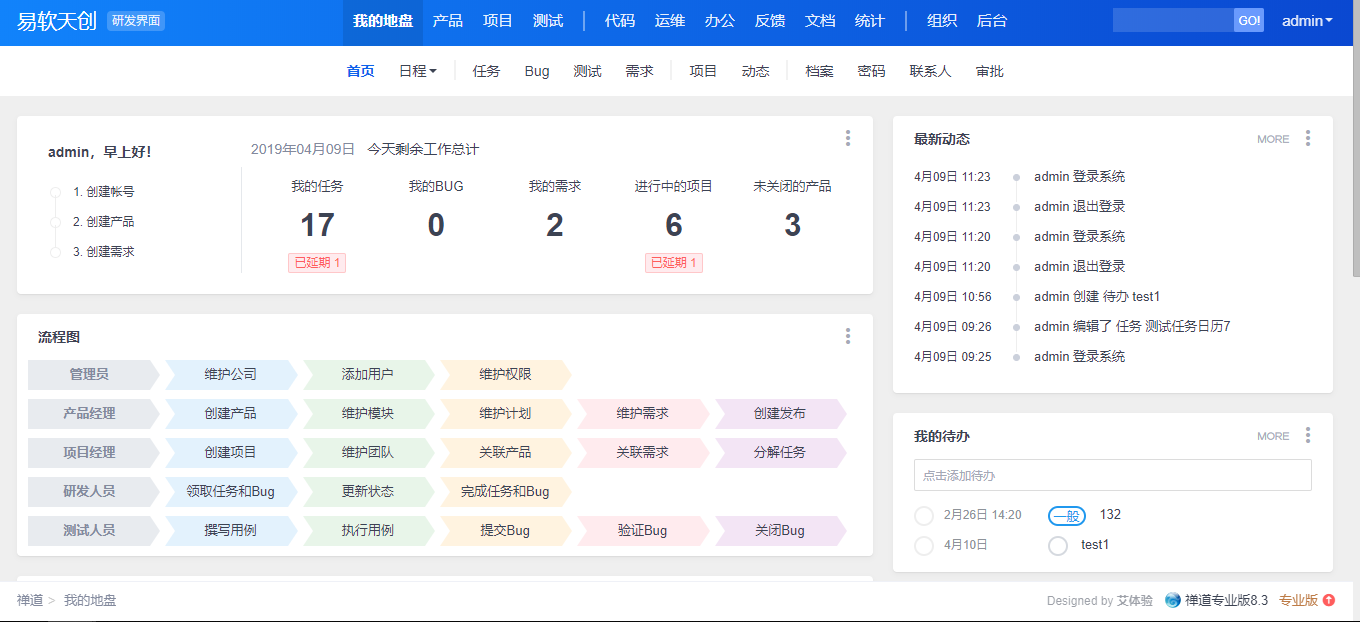
Task: Click the 创建项目 flowchart step
Action: 230,452
